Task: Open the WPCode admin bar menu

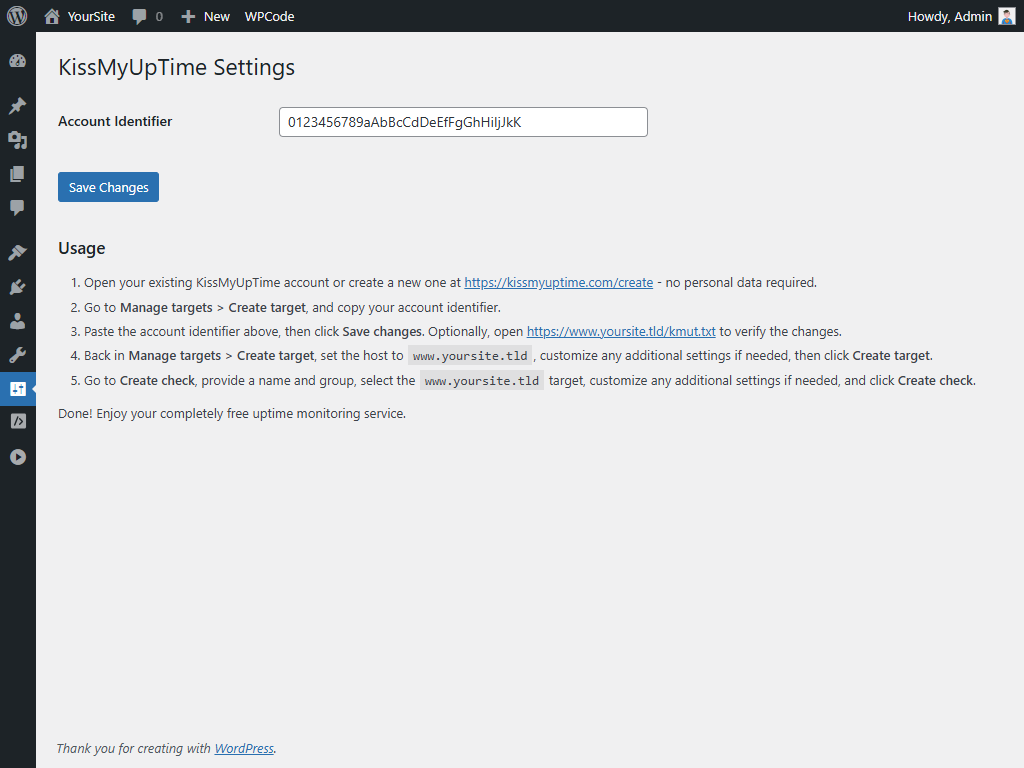Action: click(269, 16)
